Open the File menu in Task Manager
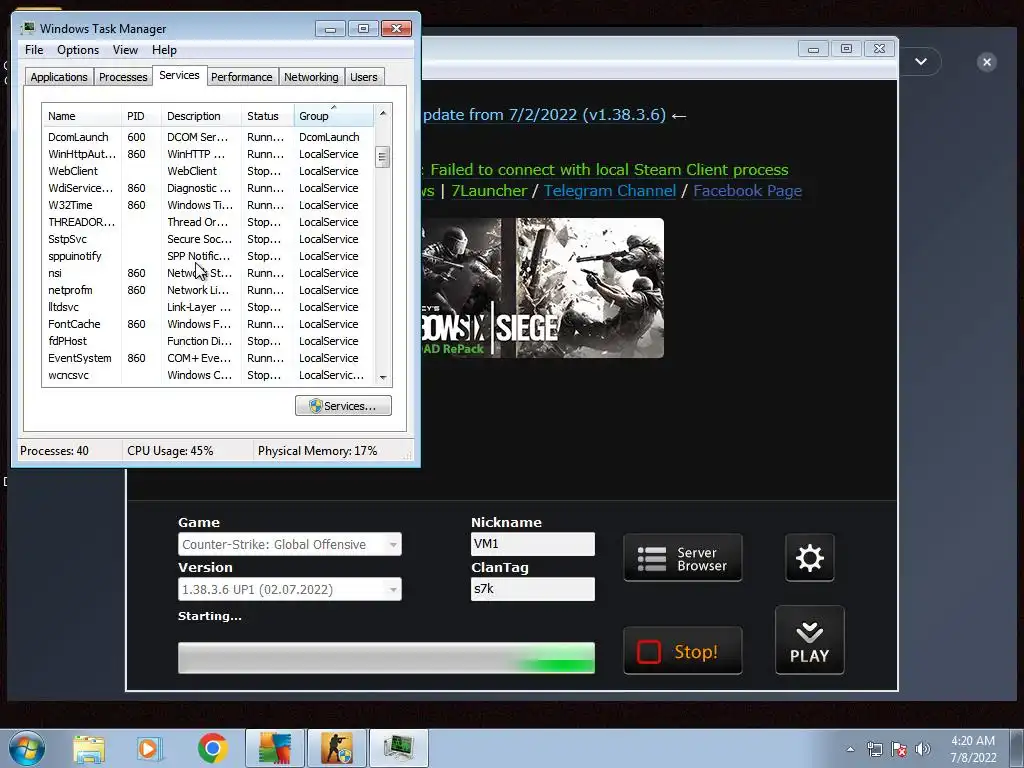Viewport: 1024px width, 768px height. click(34, 50)
